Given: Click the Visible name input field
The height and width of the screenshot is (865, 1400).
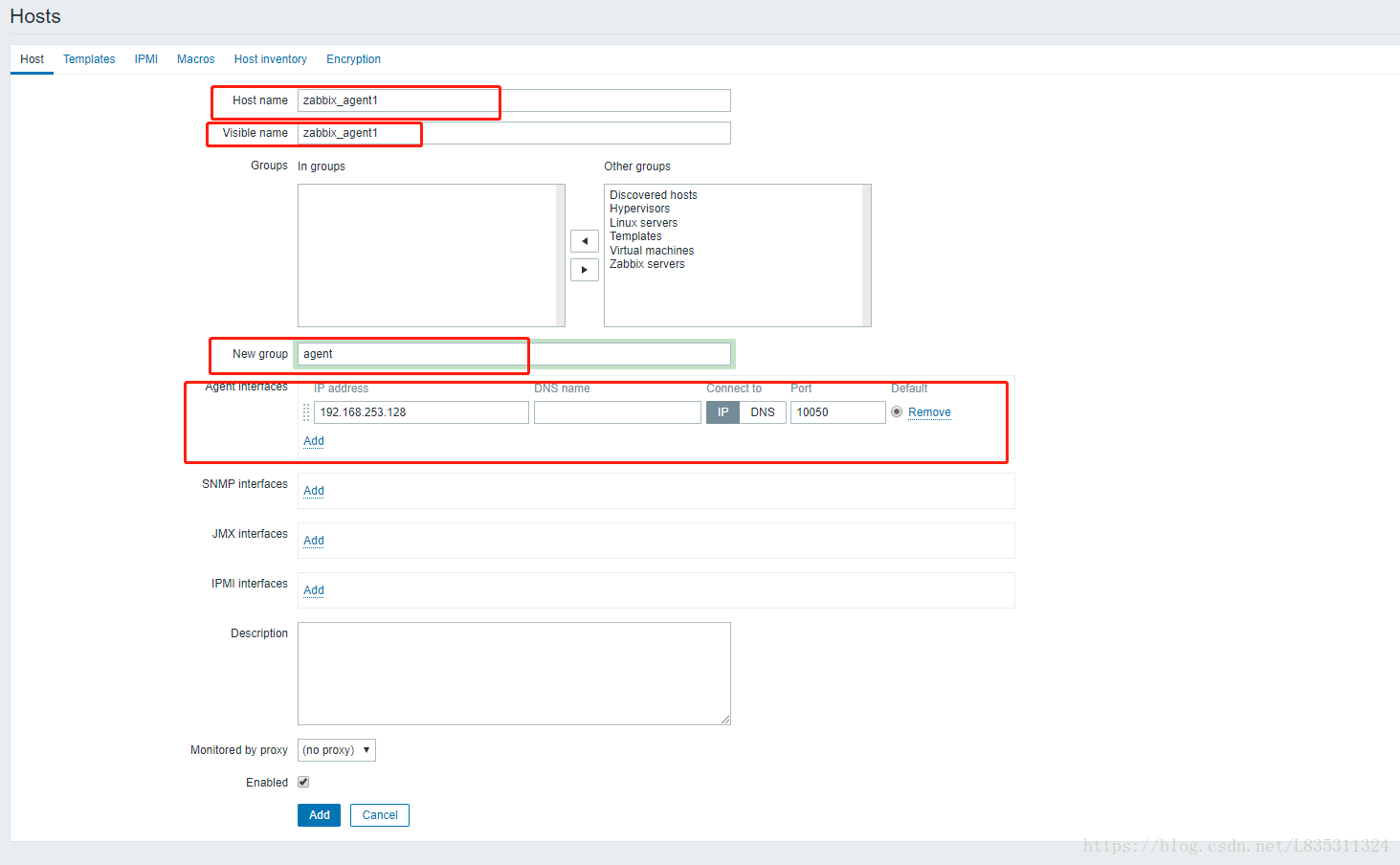Looking at the screenshot, I should (514, 133).
